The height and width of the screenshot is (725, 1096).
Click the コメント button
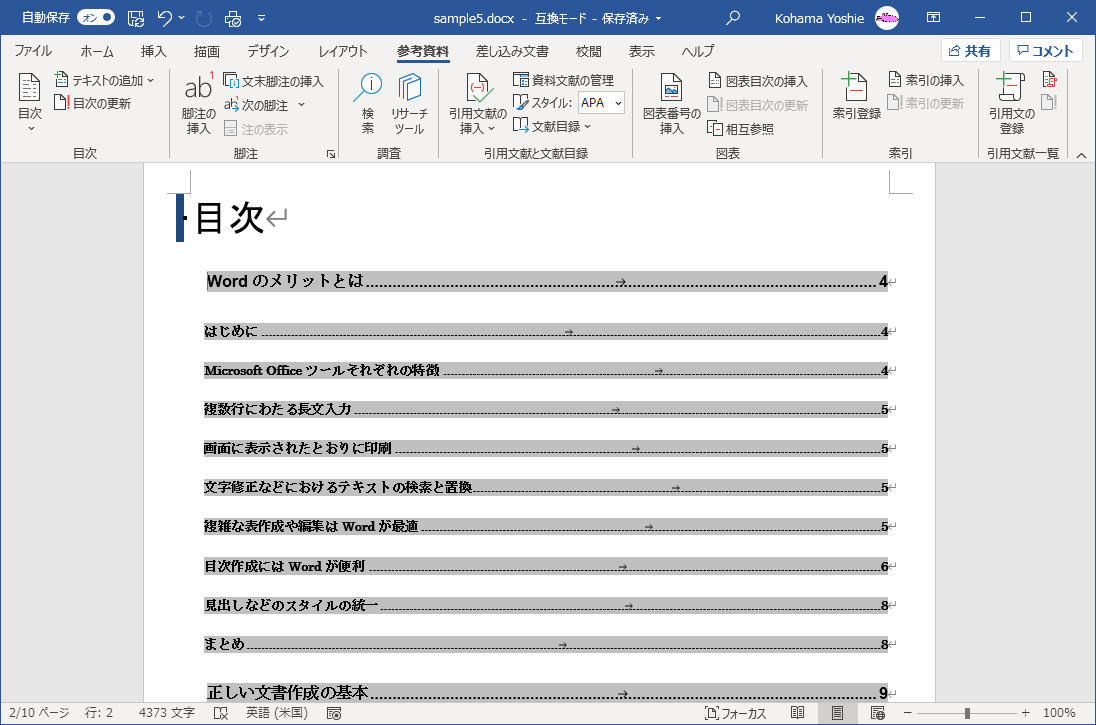pyautogui.click(x=1045, y=50)
